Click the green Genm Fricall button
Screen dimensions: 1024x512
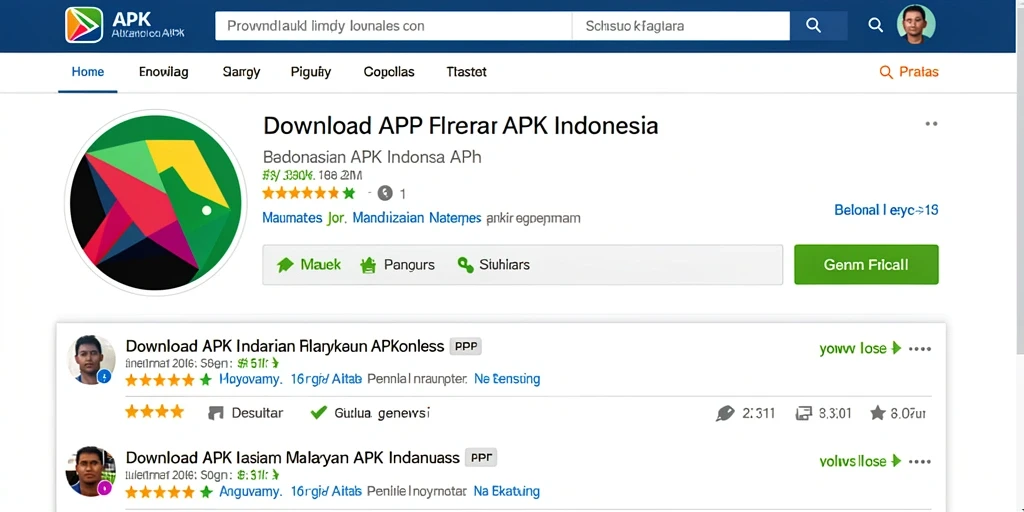coord(866,264)
